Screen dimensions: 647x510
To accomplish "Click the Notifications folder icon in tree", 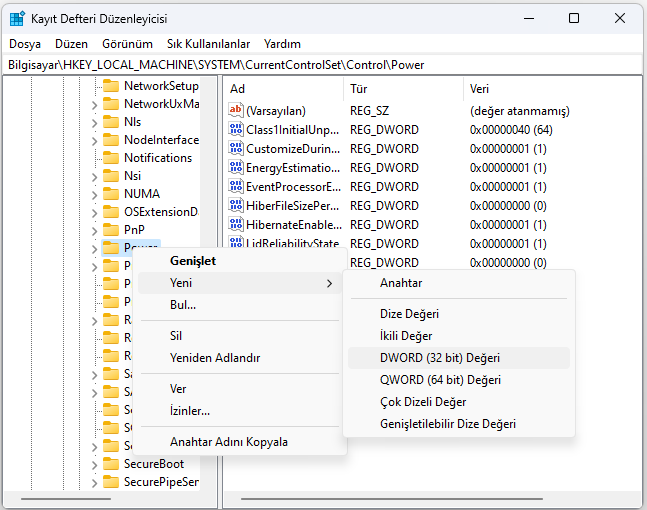I will 111,158.
